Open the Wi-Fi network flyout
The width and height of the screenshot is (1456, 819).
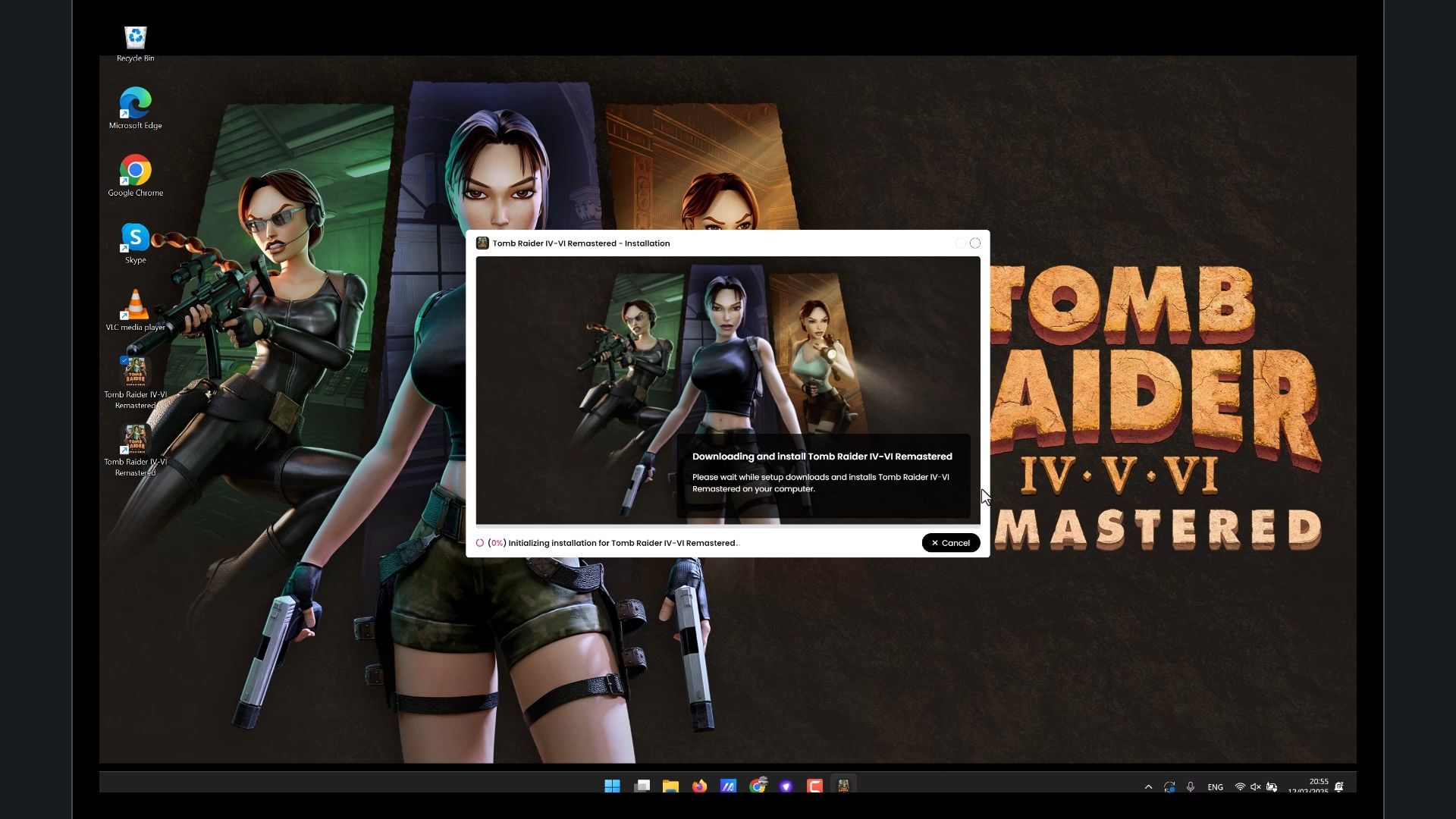1240,787
